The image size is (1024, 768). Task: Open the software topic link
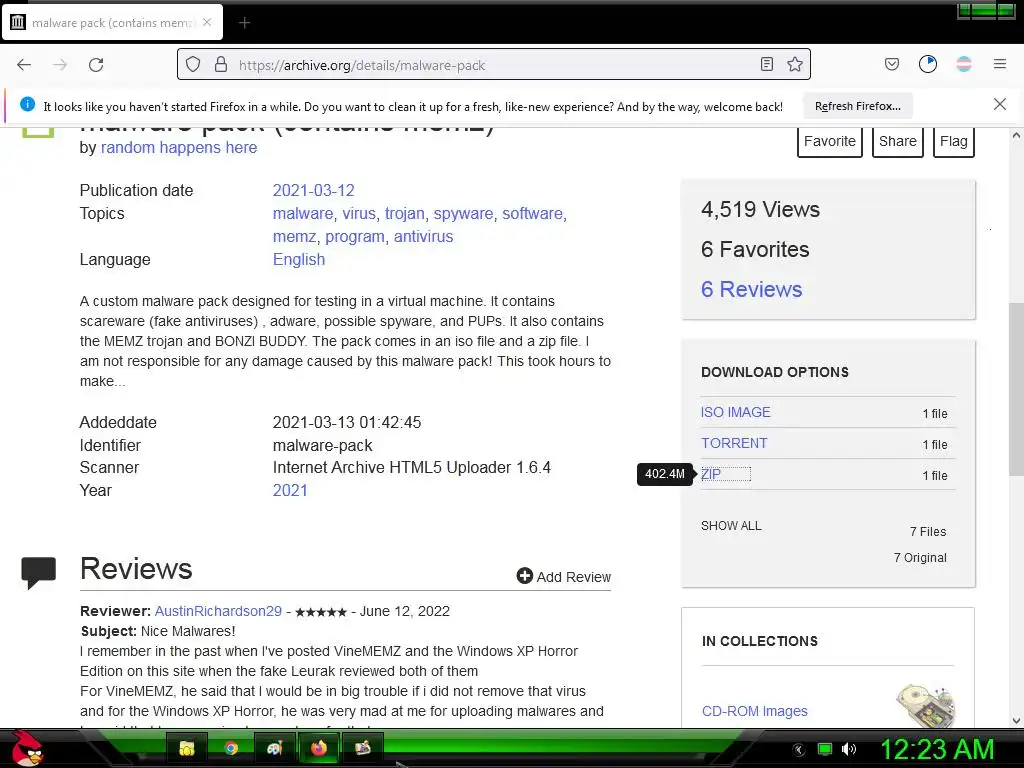[x=532, y=214]
